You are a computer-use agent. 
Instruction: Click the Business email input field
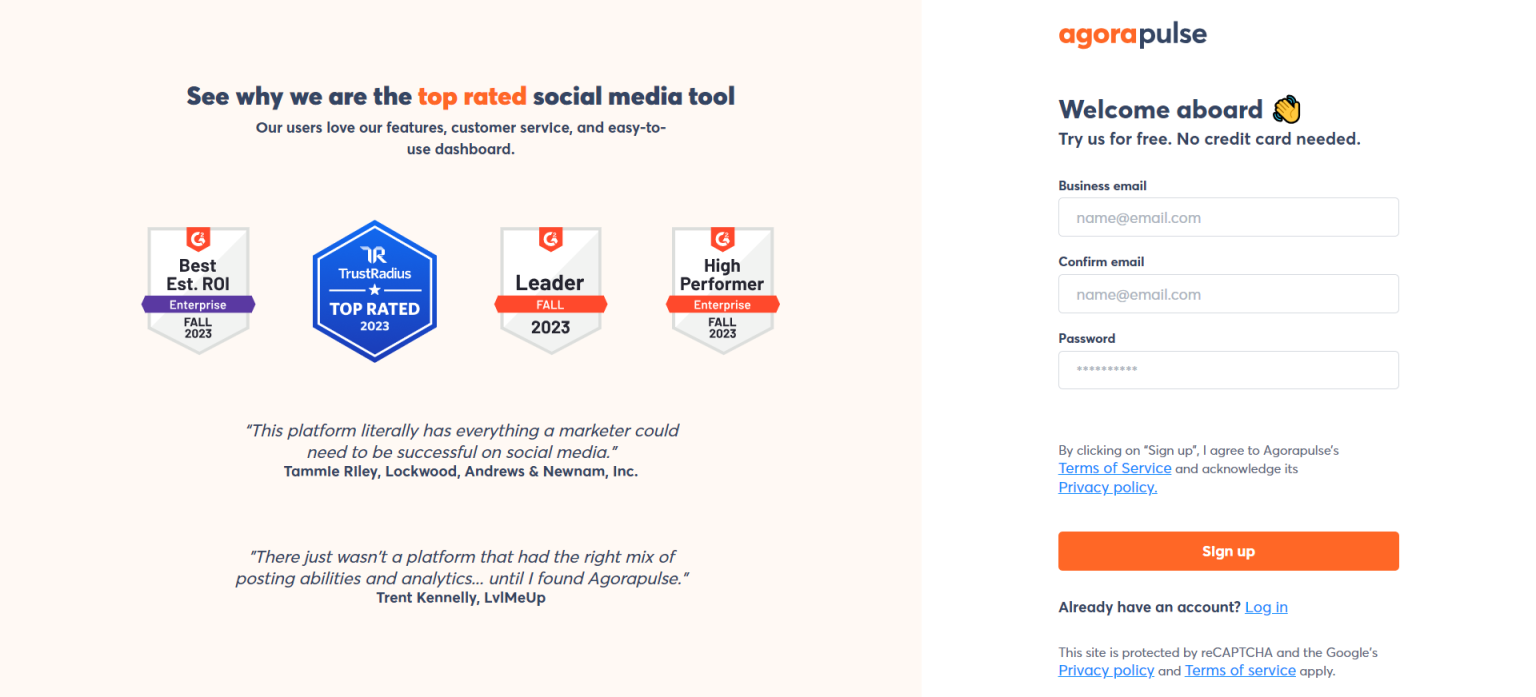[x=1228, y=217]
